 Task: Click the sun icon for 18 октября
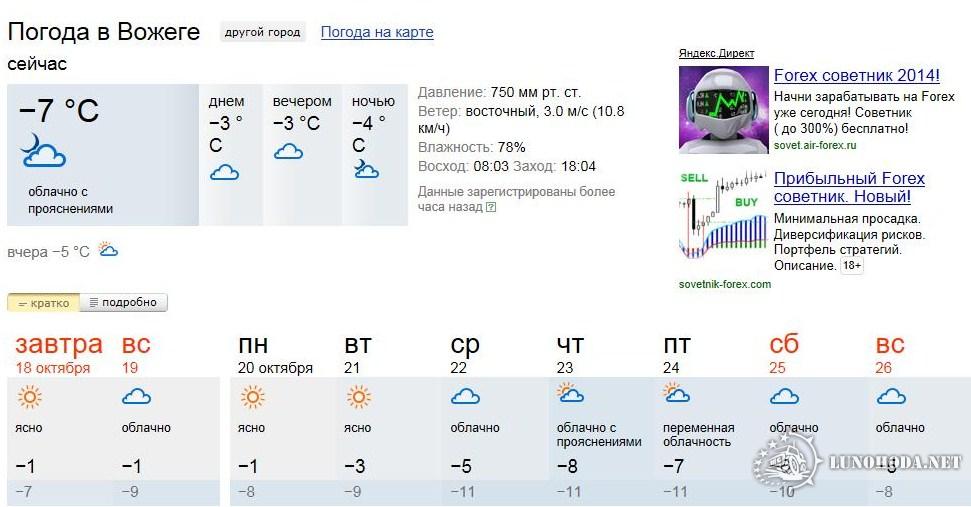point(30,397)
